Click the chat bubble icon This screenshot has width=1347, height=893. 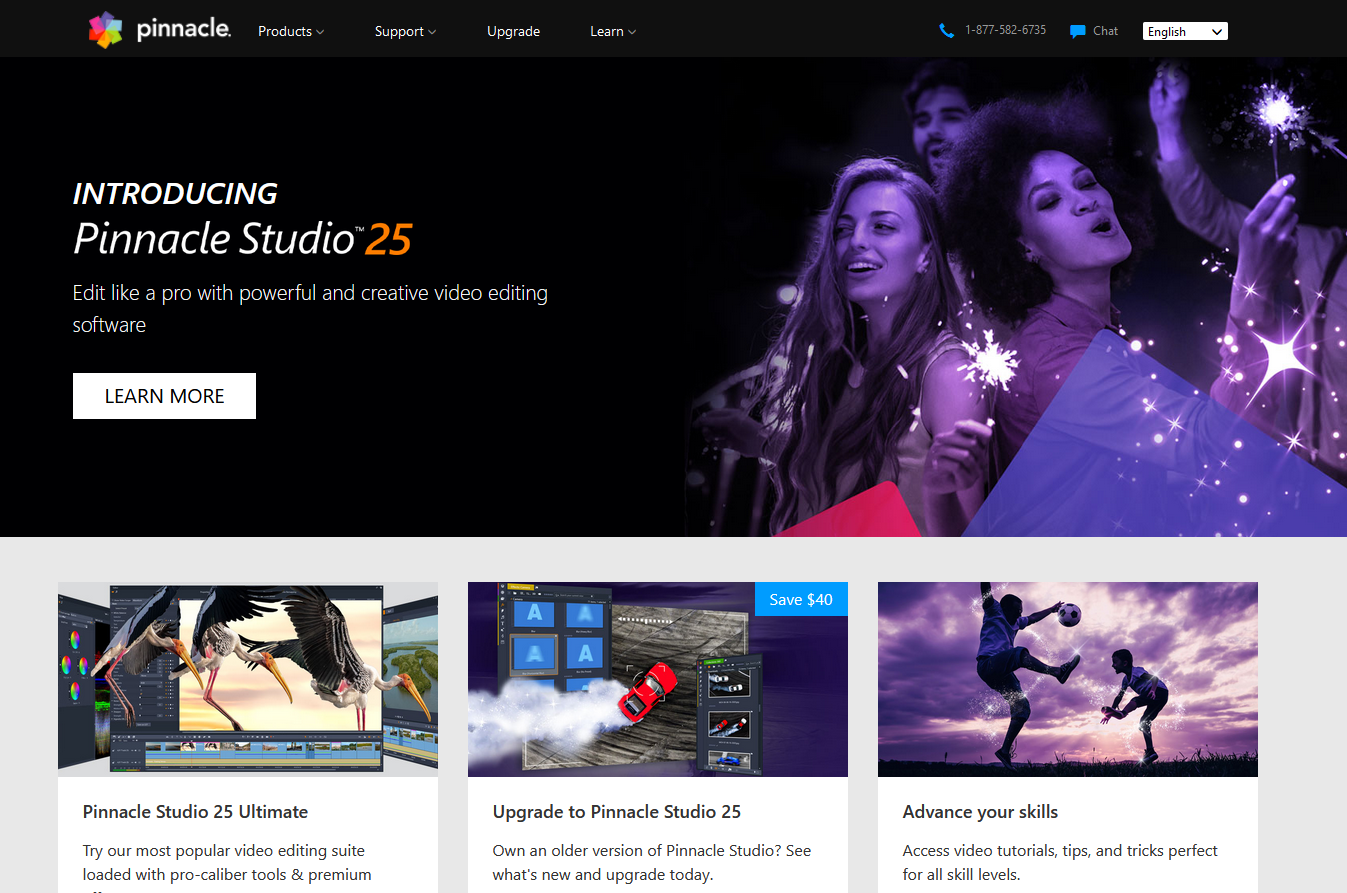pos(1077,31)
